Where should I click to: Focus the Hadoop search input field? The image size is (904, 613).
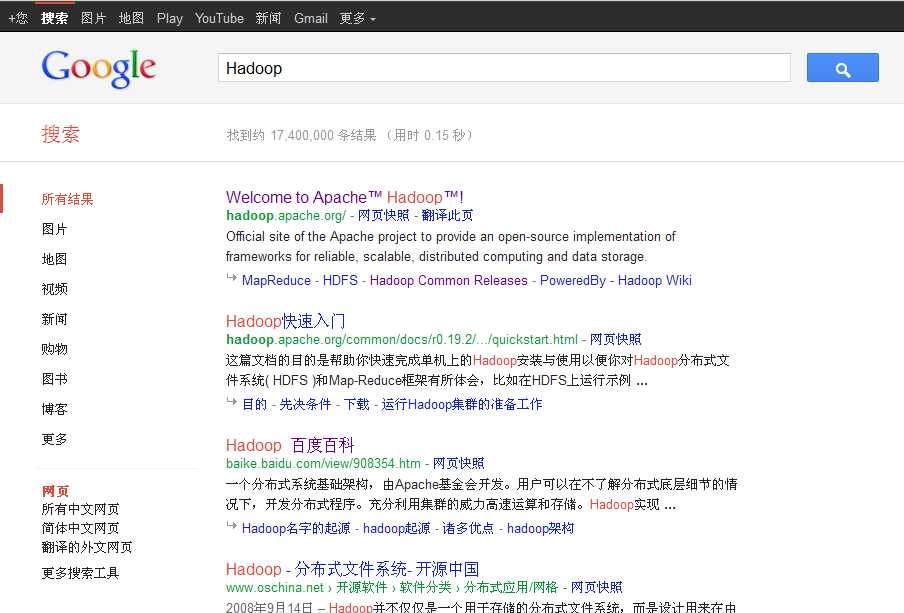tap(504, 68)
